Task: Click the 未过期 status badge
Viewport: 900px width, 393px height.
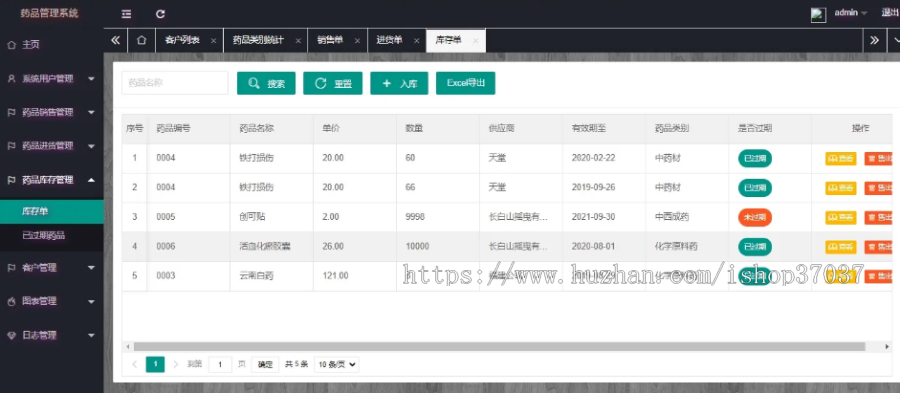Action: [x=755, y=217]
